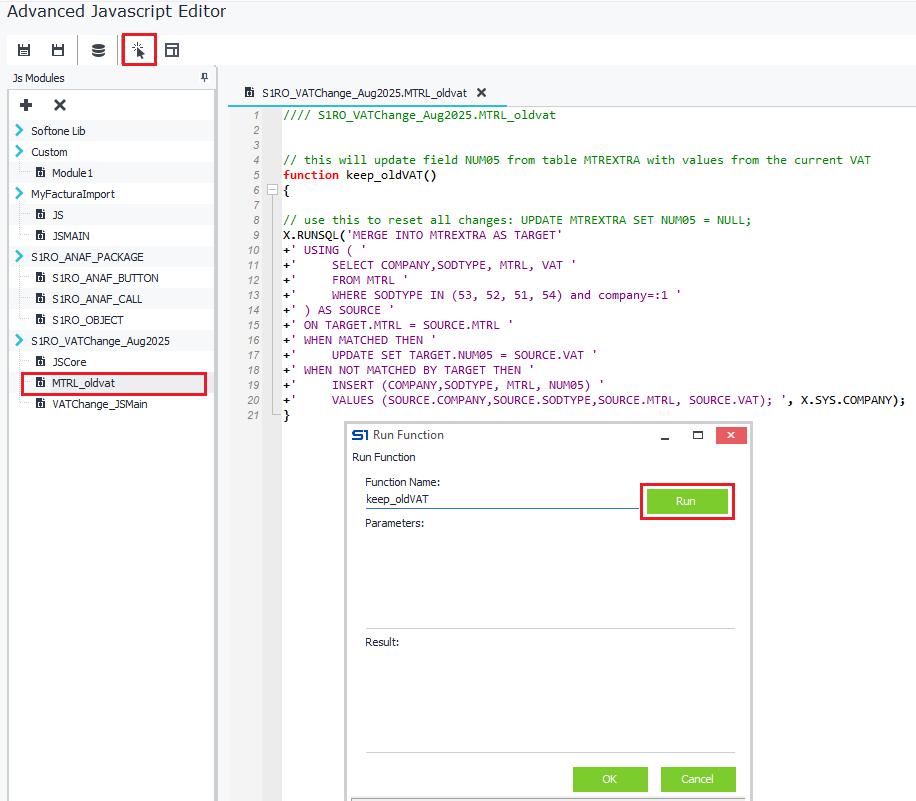Collapse the S1RO_ANAF_PACKAGE tree node
The width and height of the screenshot is (916, 801).
tap(19, 256)
